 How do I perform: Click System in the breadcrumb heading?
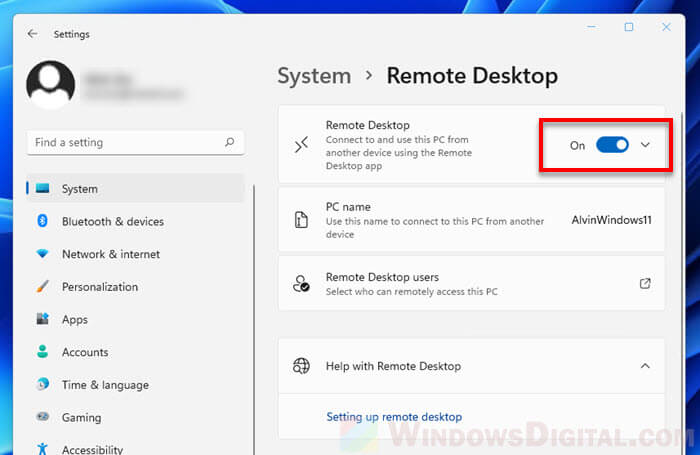click(x=314, y=76)
